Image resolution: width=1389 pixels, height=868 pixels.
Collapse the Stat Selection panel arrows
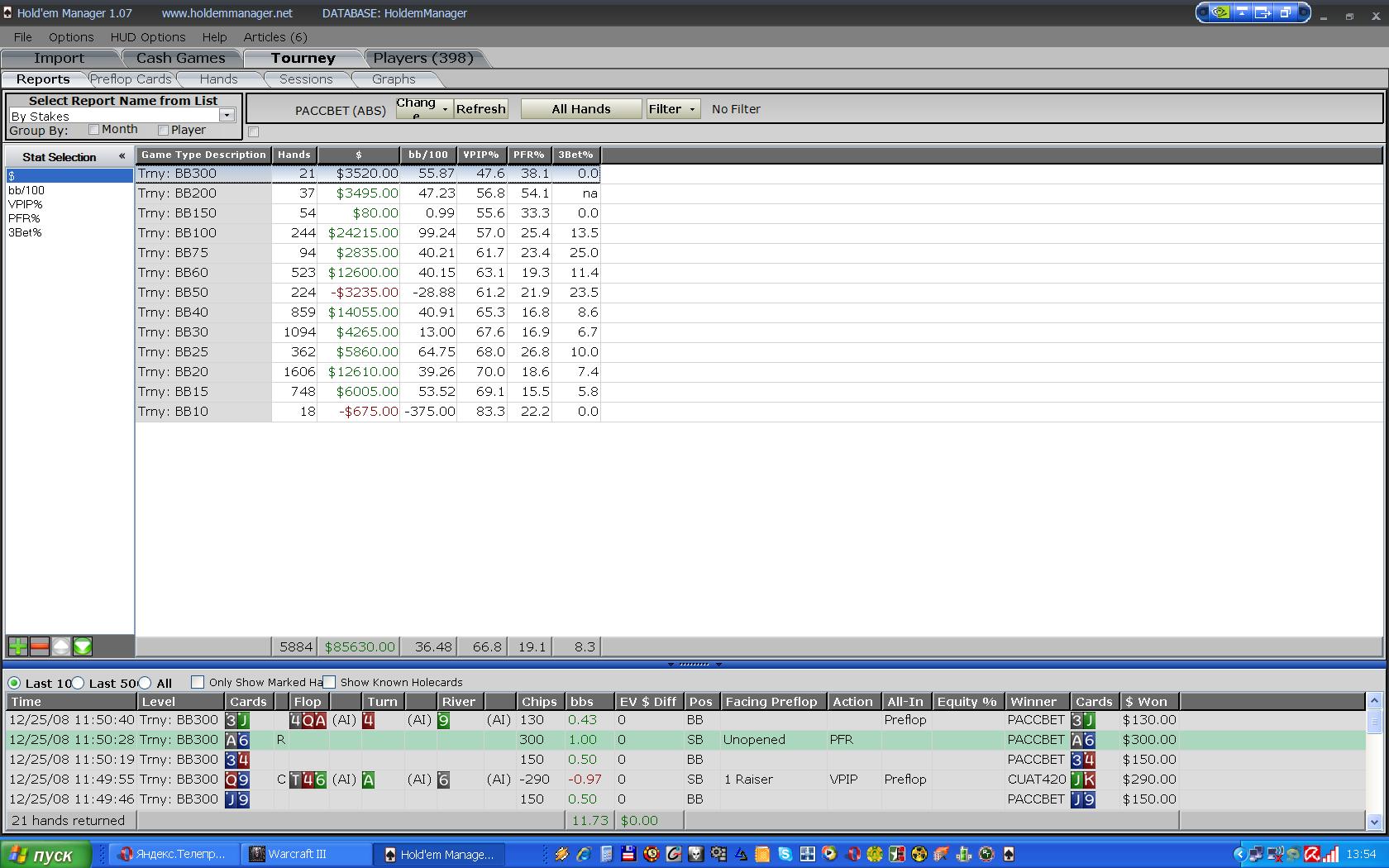[x=122, y=156]
